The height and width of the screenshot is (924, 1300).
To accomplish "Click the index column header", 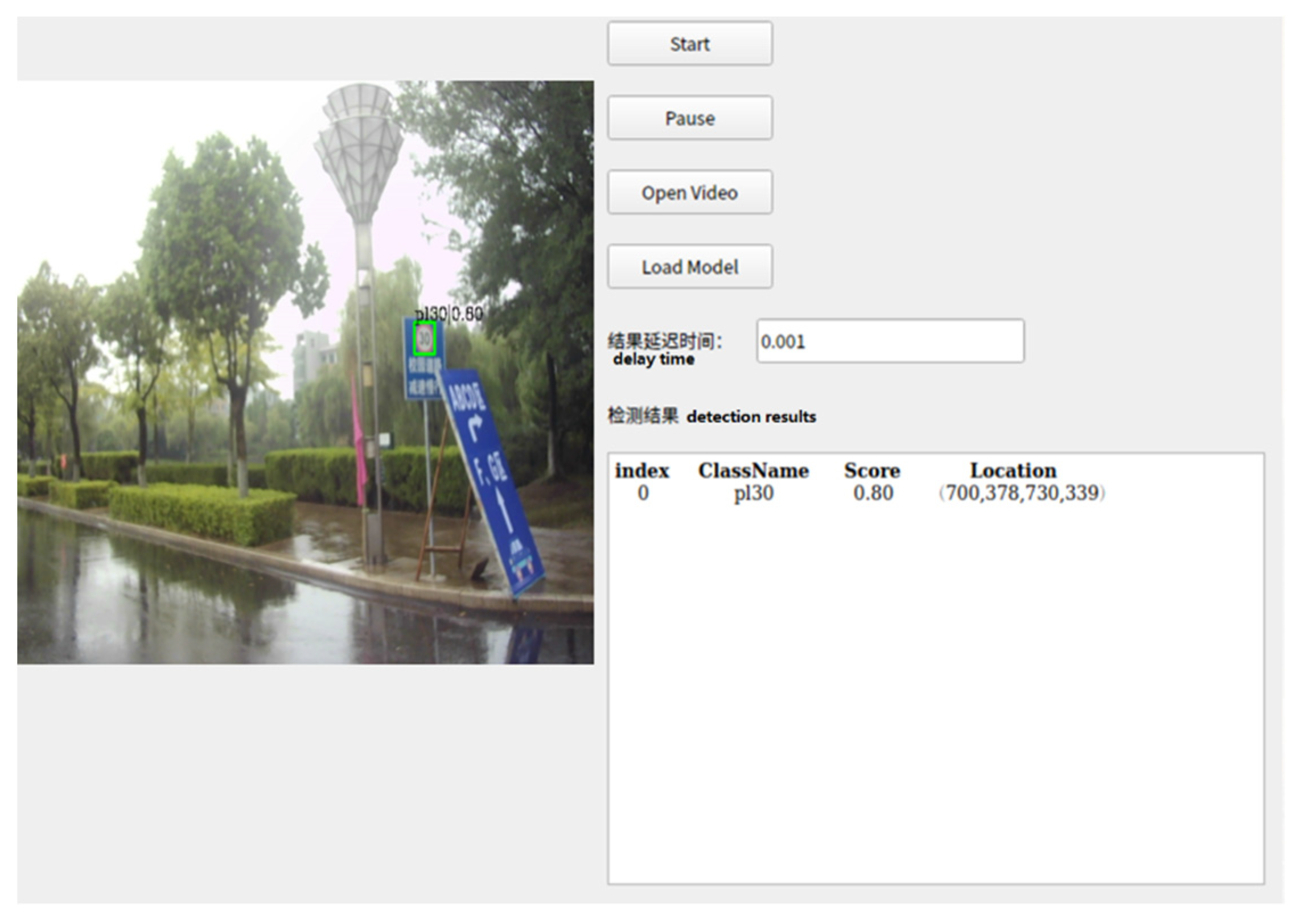I will click(x=642, y=471).
